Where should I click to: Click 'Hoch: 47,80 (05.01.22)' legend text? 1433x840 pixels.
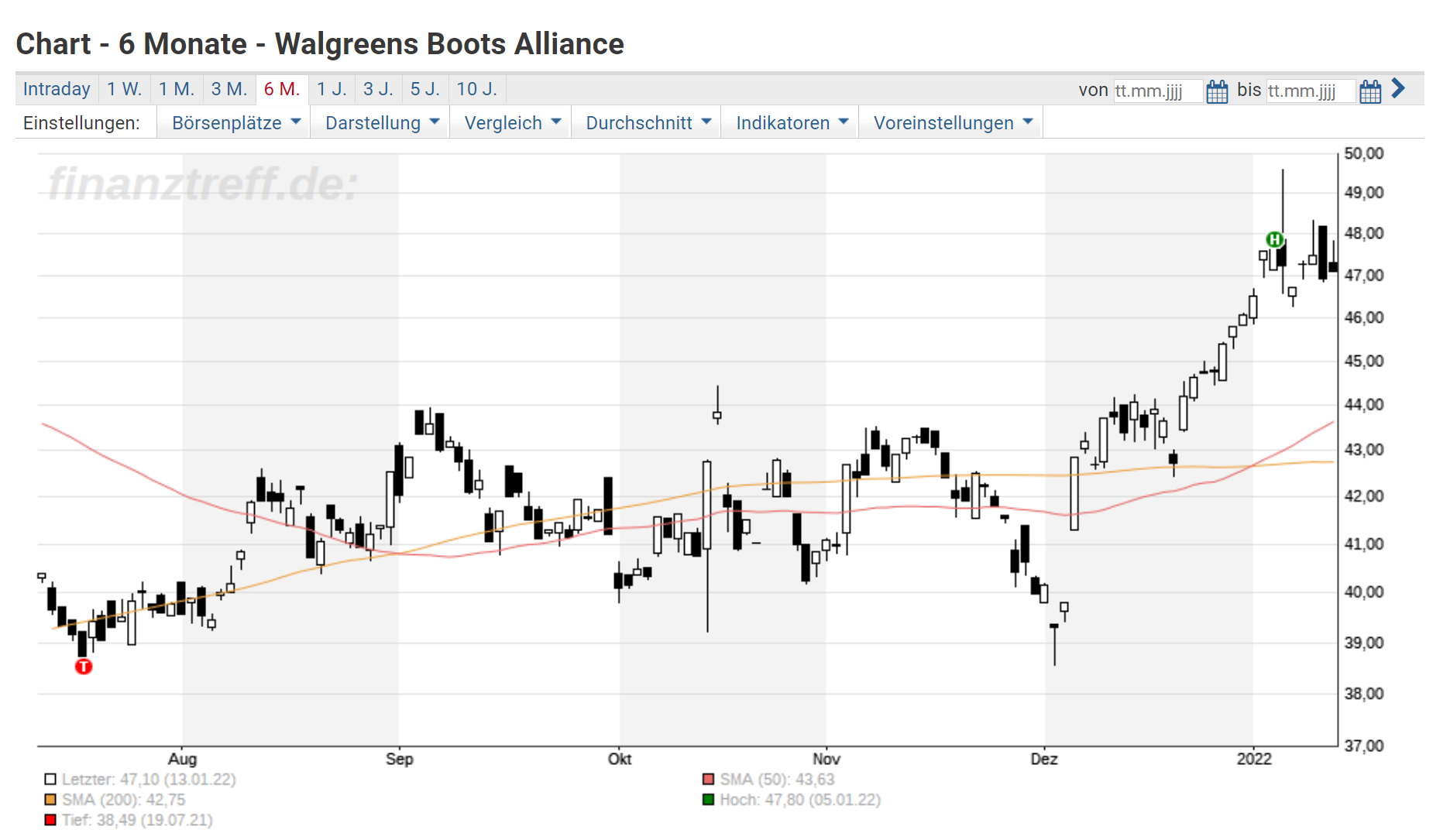(800, 800)
